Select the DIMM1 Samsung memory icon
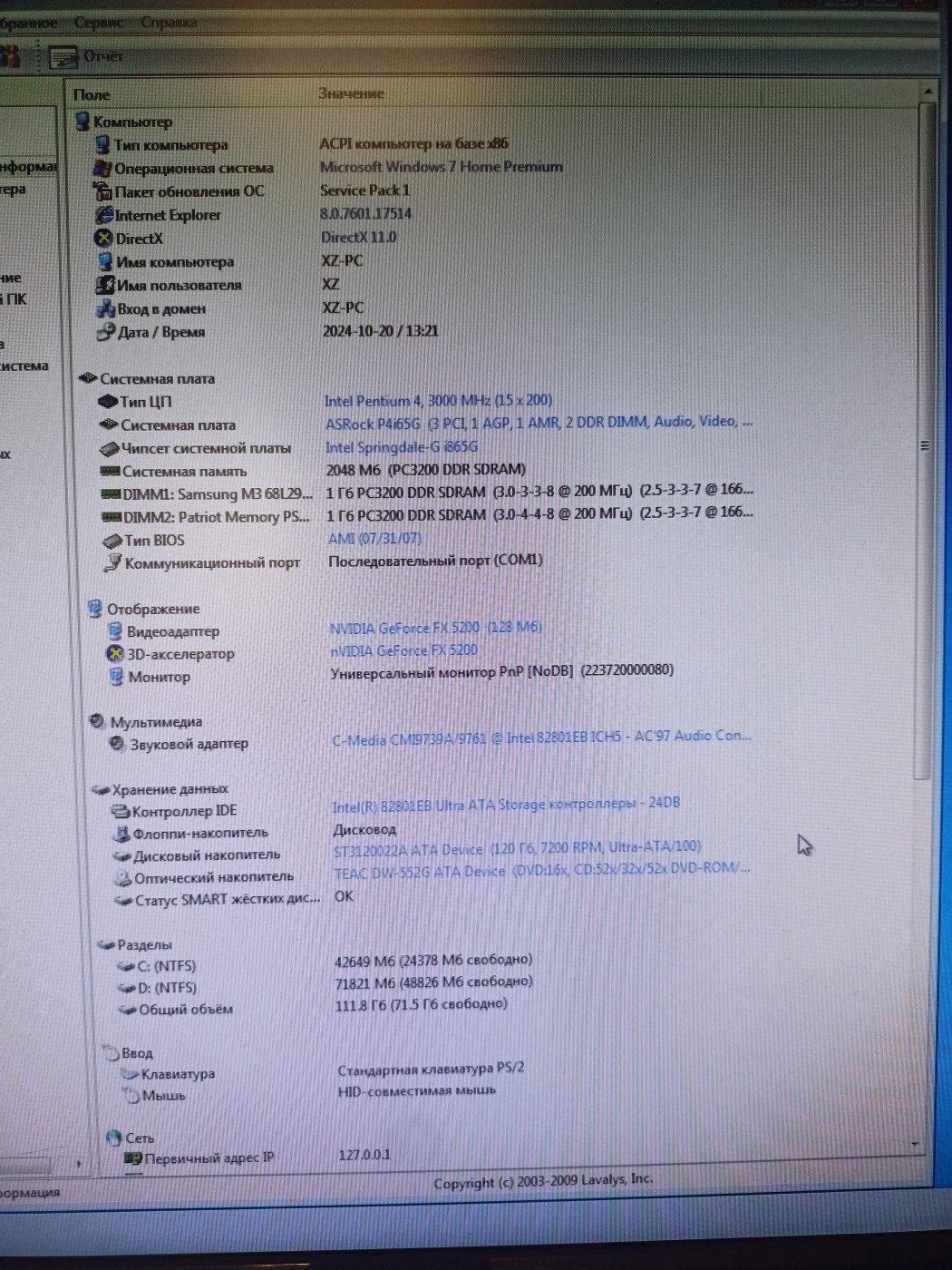This screenshot has height=1270, width=952. click(x=112, y=494)
